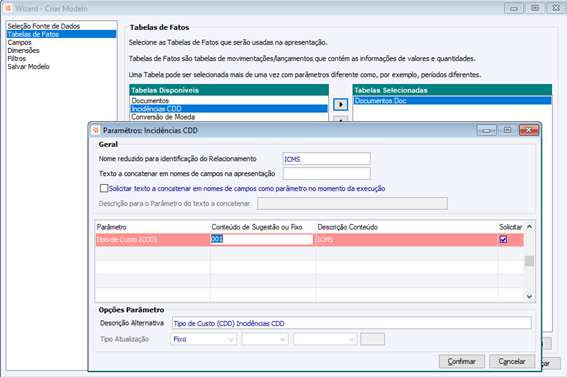Click the Solicitar column header
Viewport: 567px width, 377px height.
[511, 227]
